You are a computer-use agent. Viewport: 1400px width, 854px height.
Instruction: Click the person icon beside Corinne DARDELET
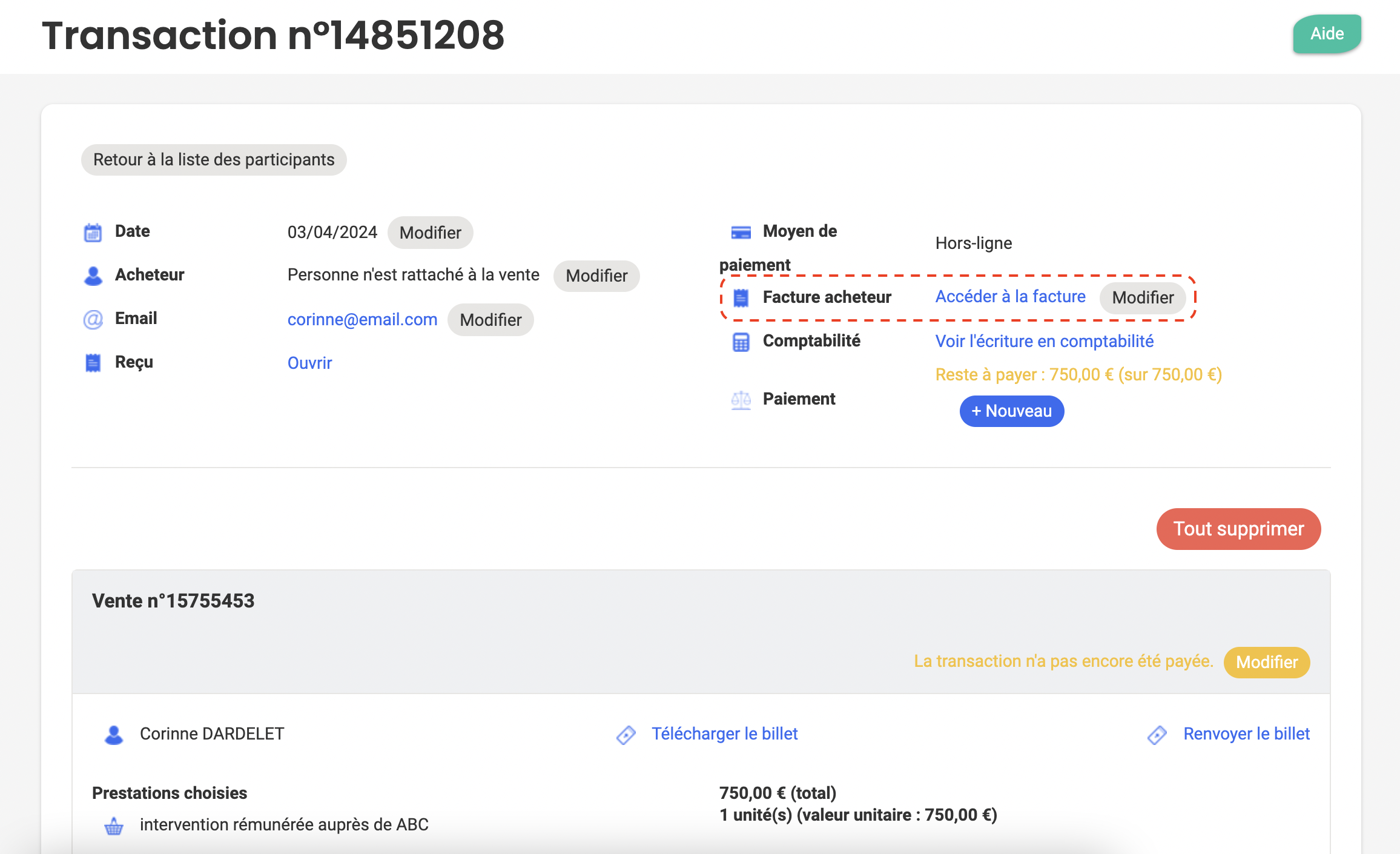(114, 735)
